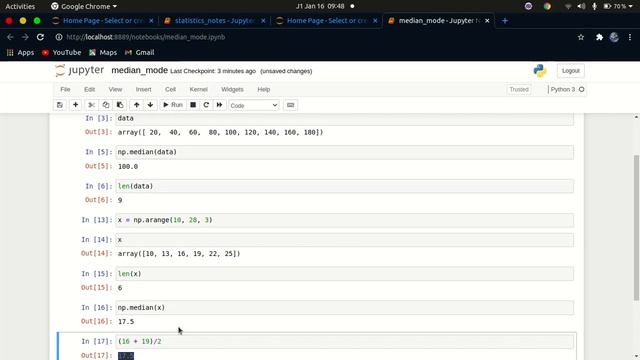This screenshot has height=360, width=640.
Task: Click the volume icon in top bar
Action: coord(581,6)
